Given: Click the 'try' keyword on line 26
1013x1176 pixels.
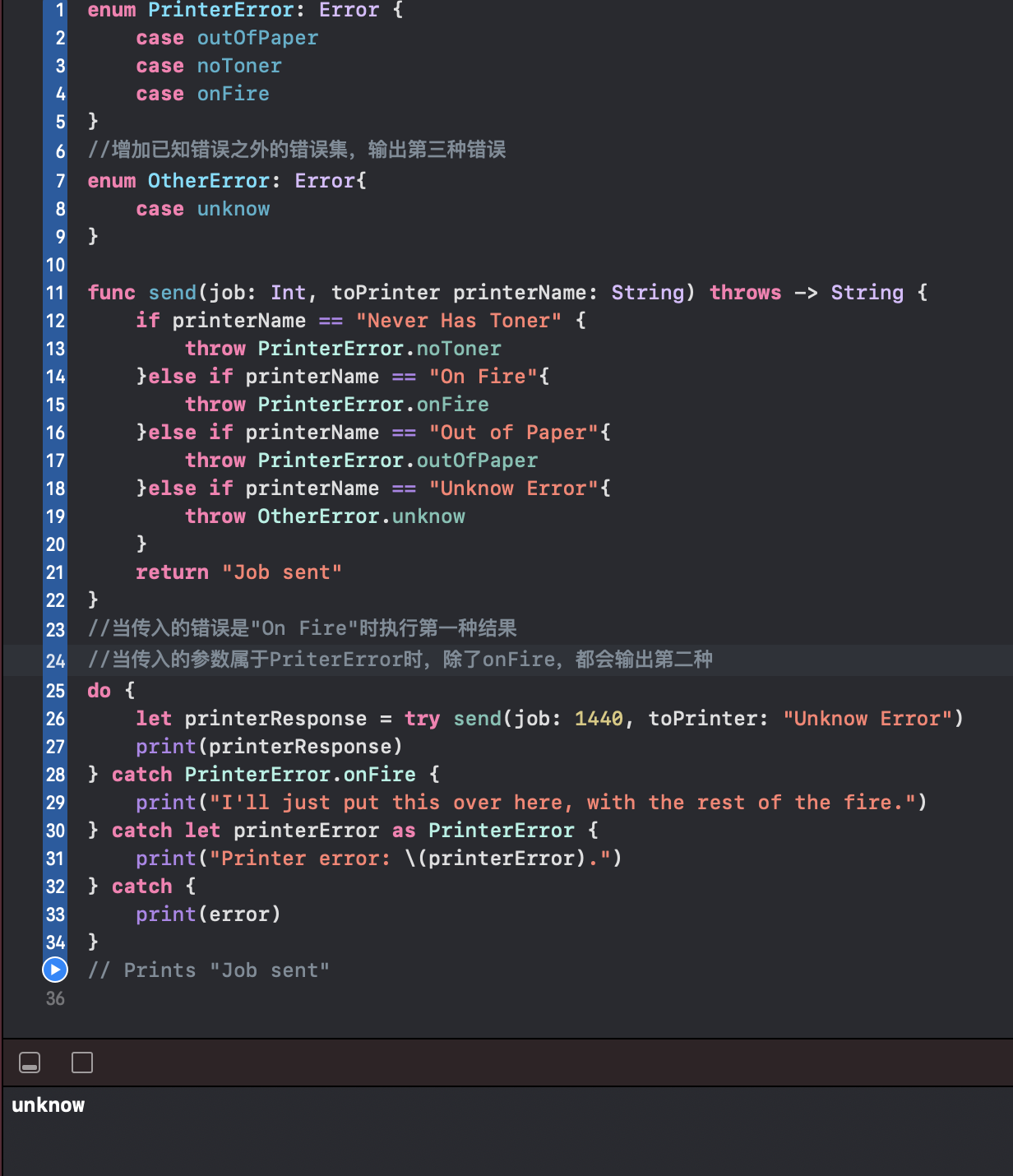Looking at the screenshot, I should (422, 719).
